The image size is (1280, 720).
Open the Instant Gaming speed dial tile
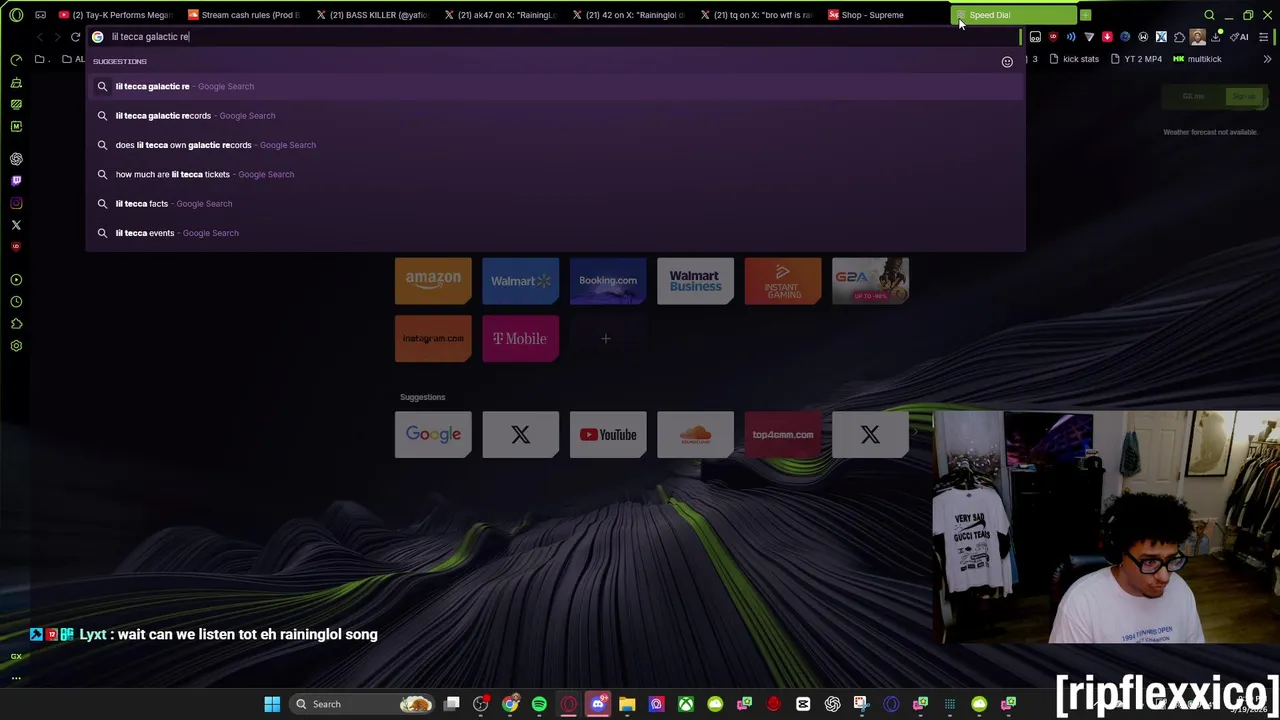tap(783, 281)
